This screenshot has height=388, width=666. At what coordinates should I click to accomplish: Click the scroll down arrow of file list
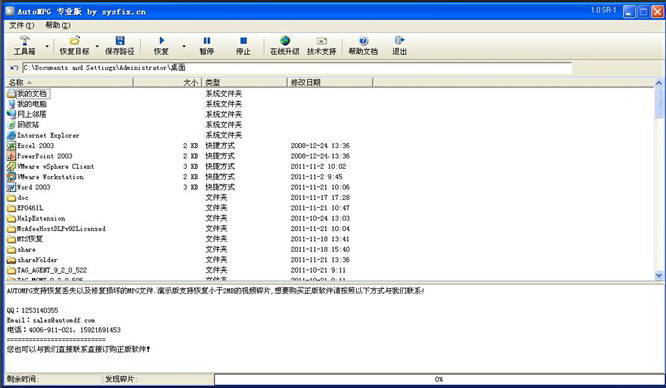pyautogui.click(x=659, y=275)
